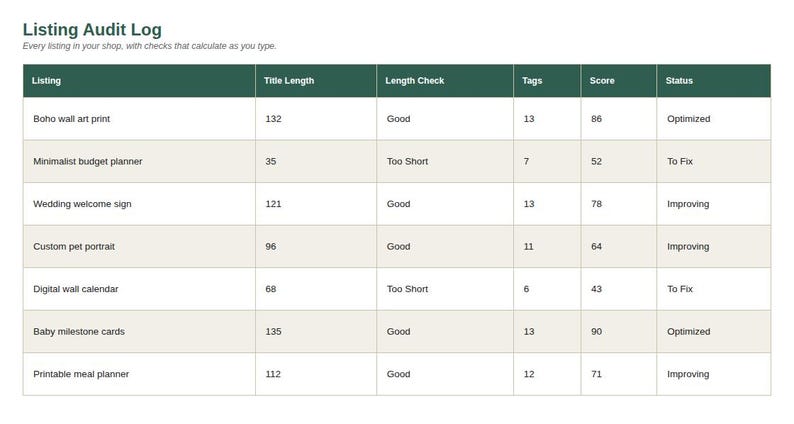Click tags value 11
The height and width of the screenshot is (424, 794).
pyautogui.click(x=529, y=247)
